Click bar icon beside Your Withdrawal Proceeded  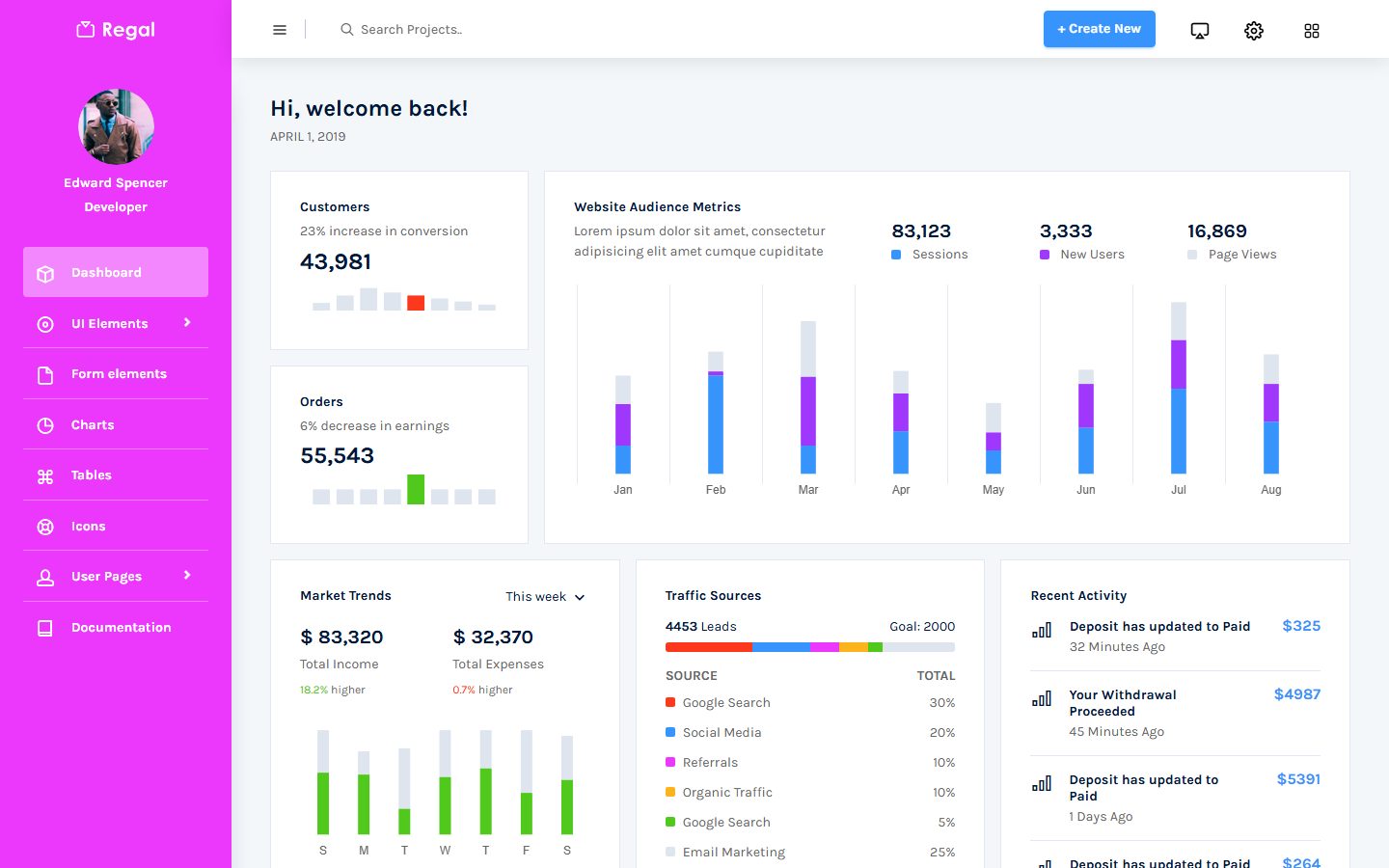(1042, 699)
